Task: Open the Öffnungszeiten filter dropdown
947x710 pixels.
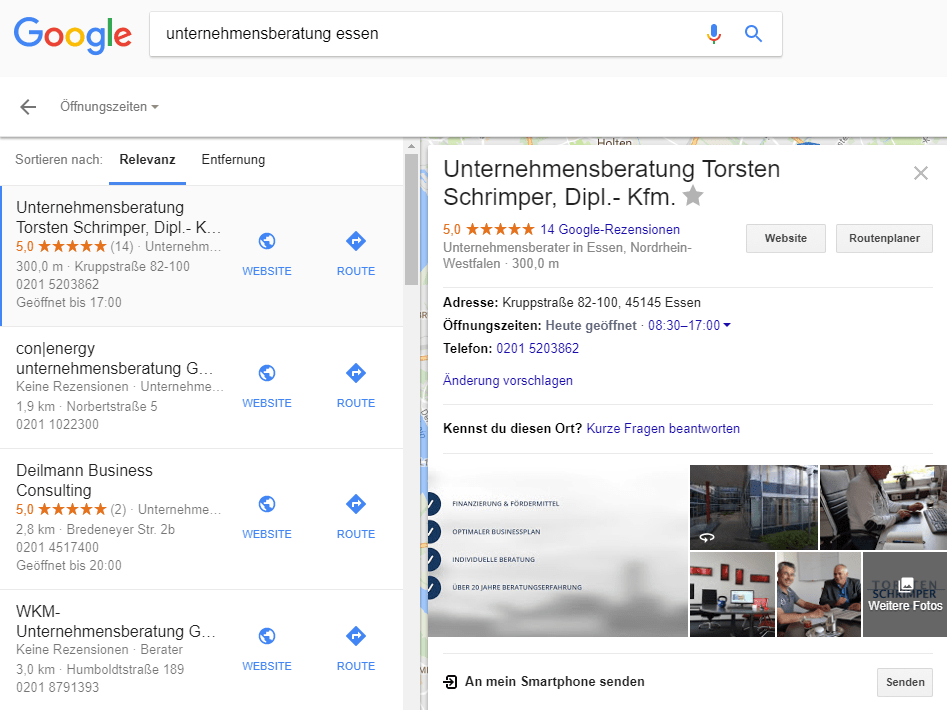Action: coord(109,107)
